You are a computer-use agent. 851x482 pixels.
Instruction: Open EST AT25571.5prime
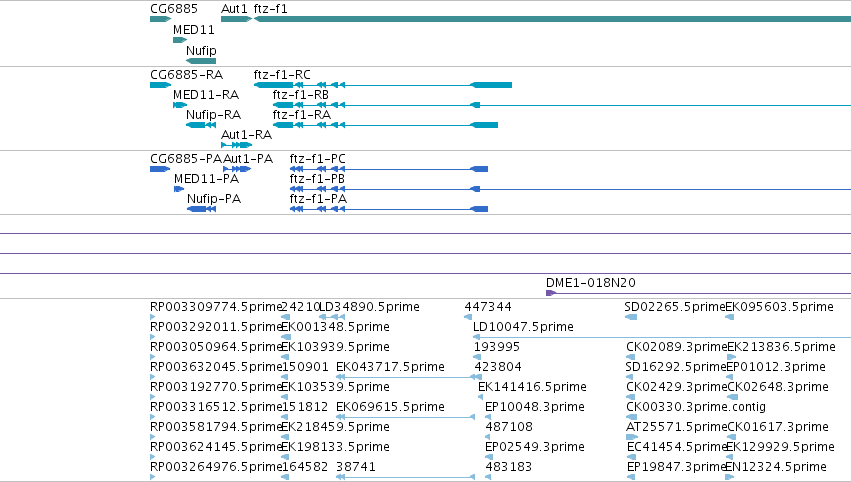[676, 427]
